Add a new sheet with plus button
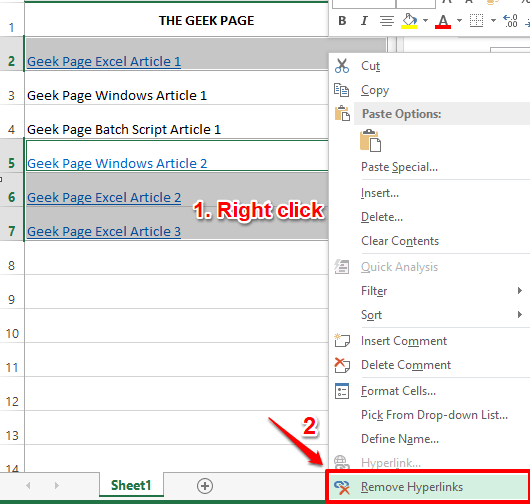Screen dimensions: 530x504 (205, 486)
